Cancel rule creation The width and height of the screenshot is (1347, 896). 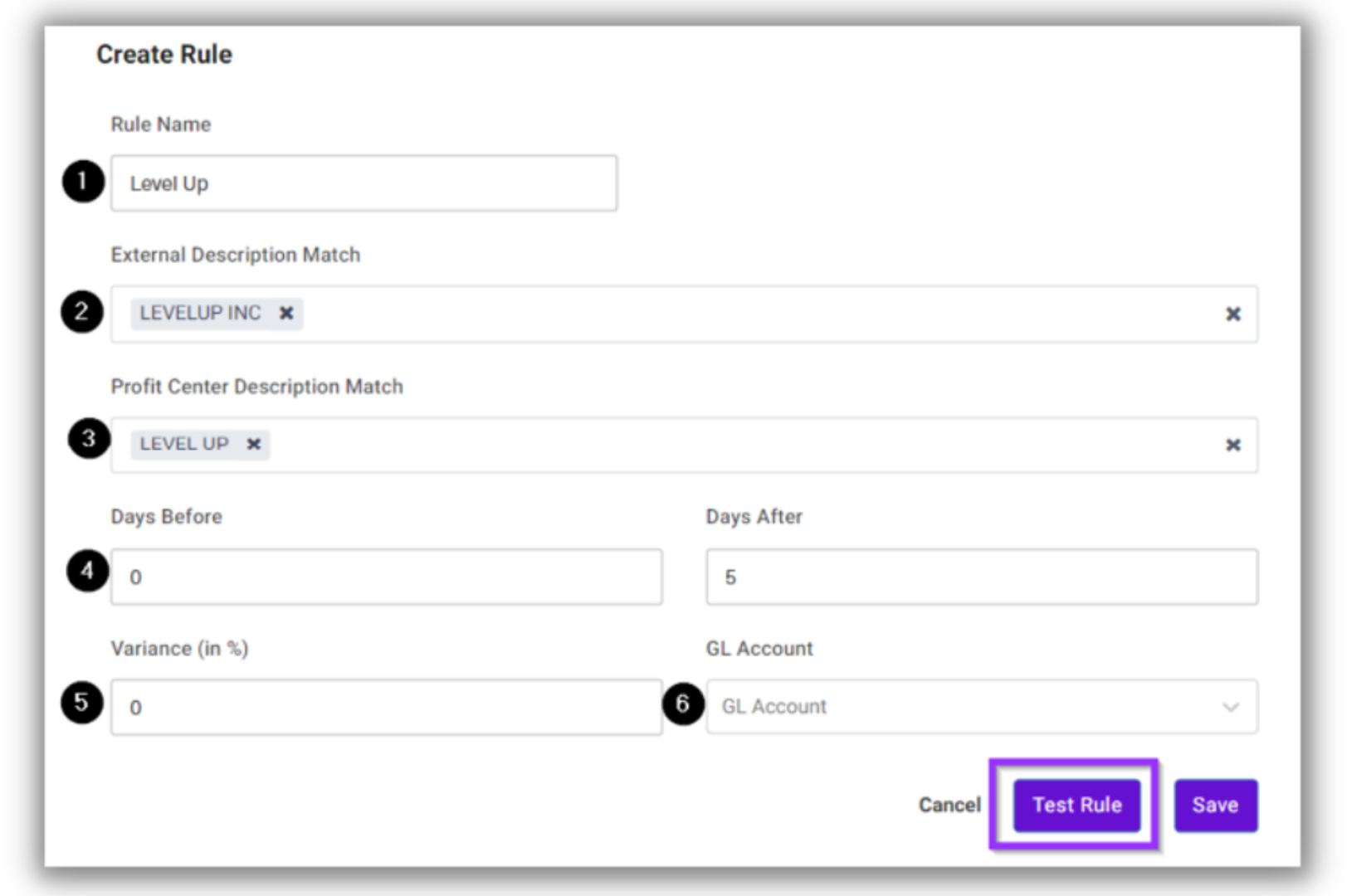[949, 805]
